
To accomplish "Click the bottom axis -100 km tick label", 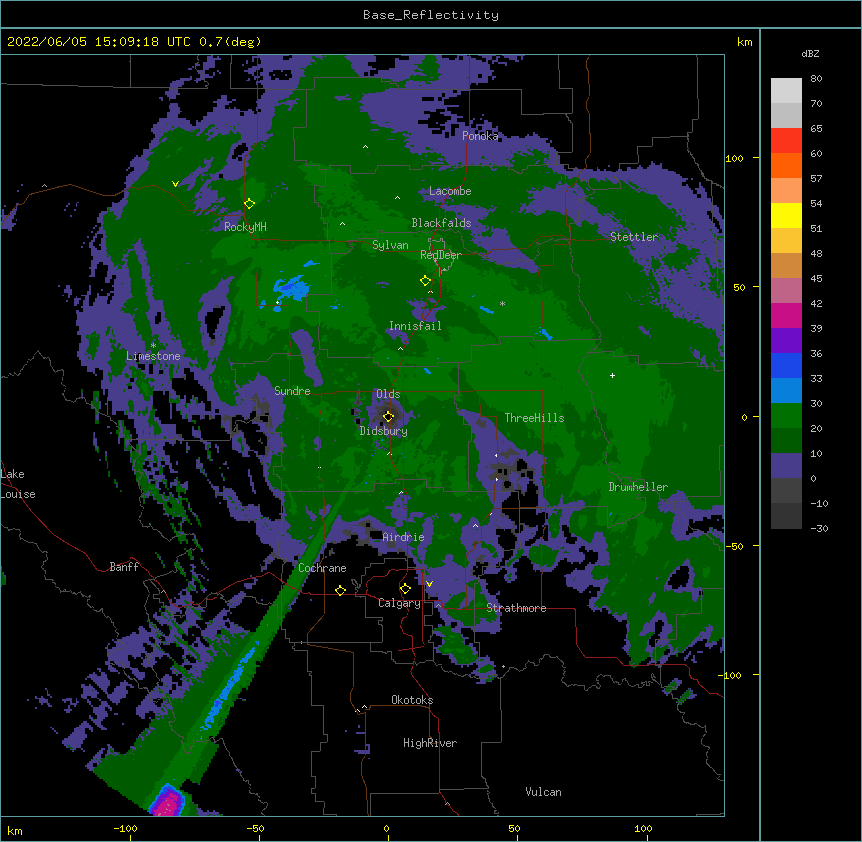I will [125, 828].
